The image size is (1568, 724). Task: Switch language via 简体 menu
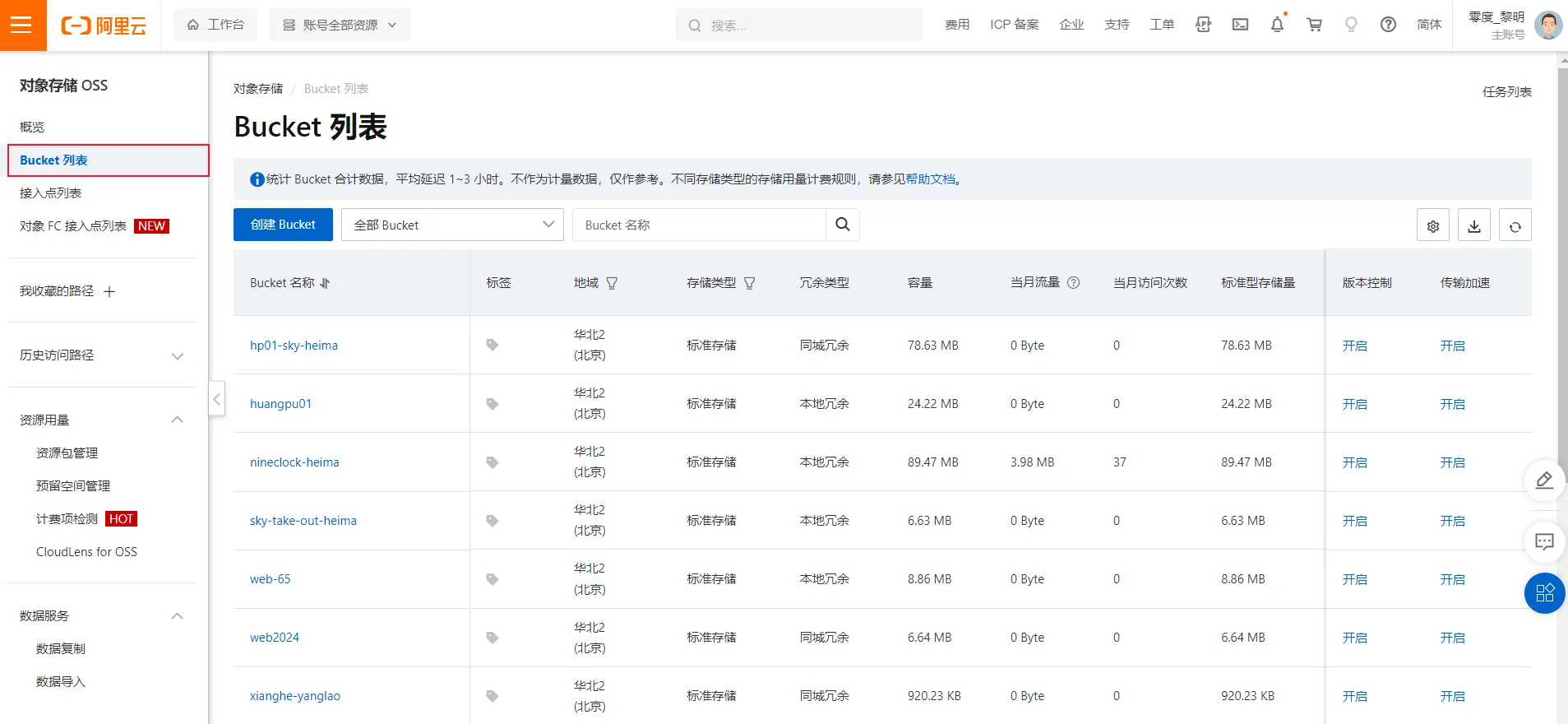tap(1429, 25)
